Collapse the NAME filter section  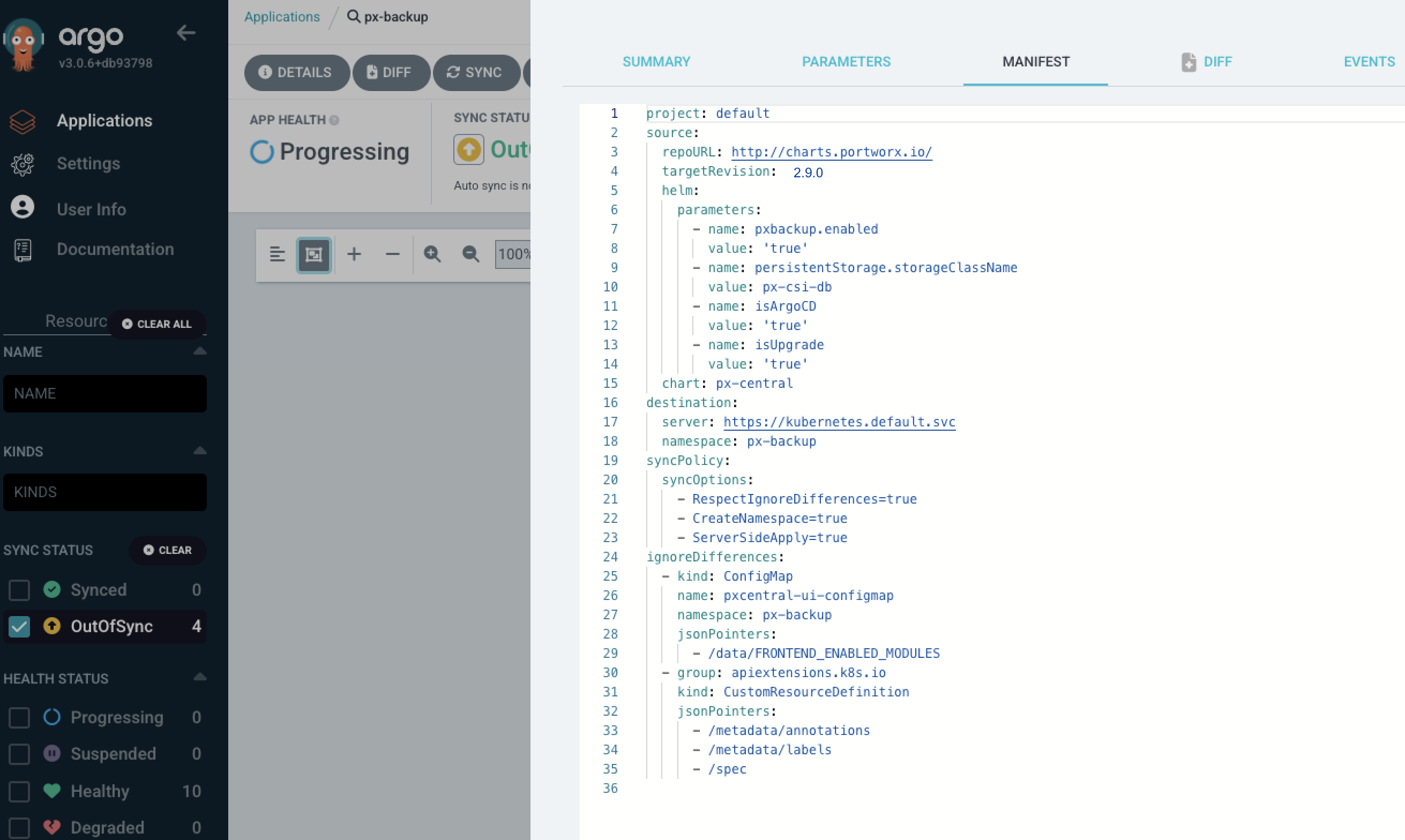point(200,351)
